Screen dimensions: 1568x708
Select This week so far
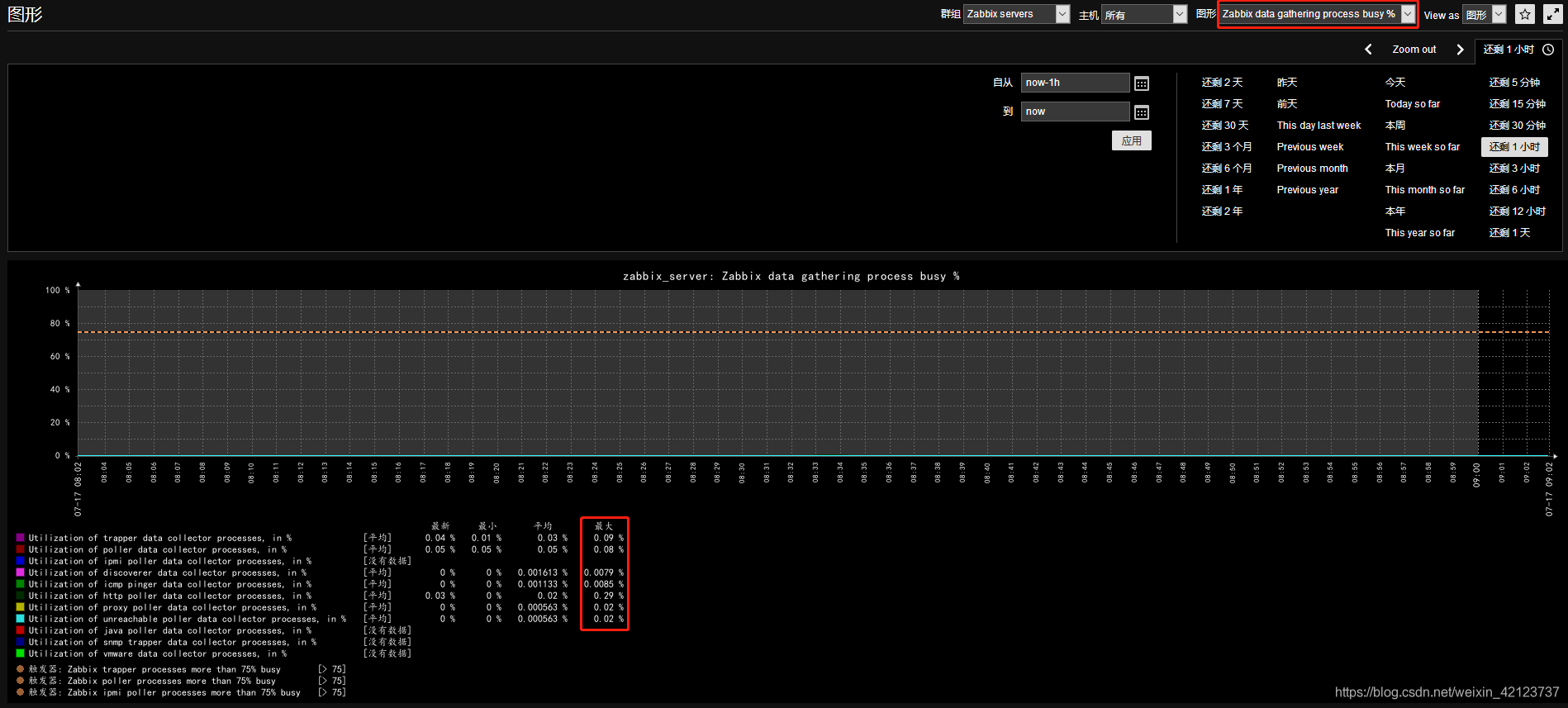pyautogui.click(x=1423, y=147)
